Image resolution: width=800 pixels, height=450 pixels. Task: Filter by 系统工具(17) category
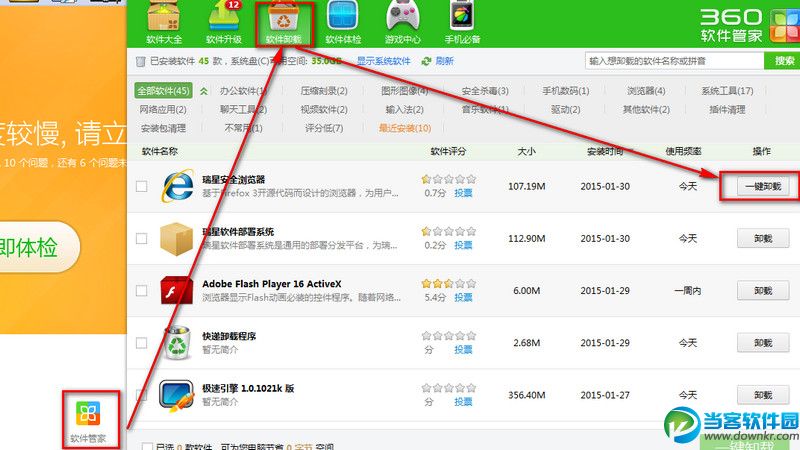[727, 91]
